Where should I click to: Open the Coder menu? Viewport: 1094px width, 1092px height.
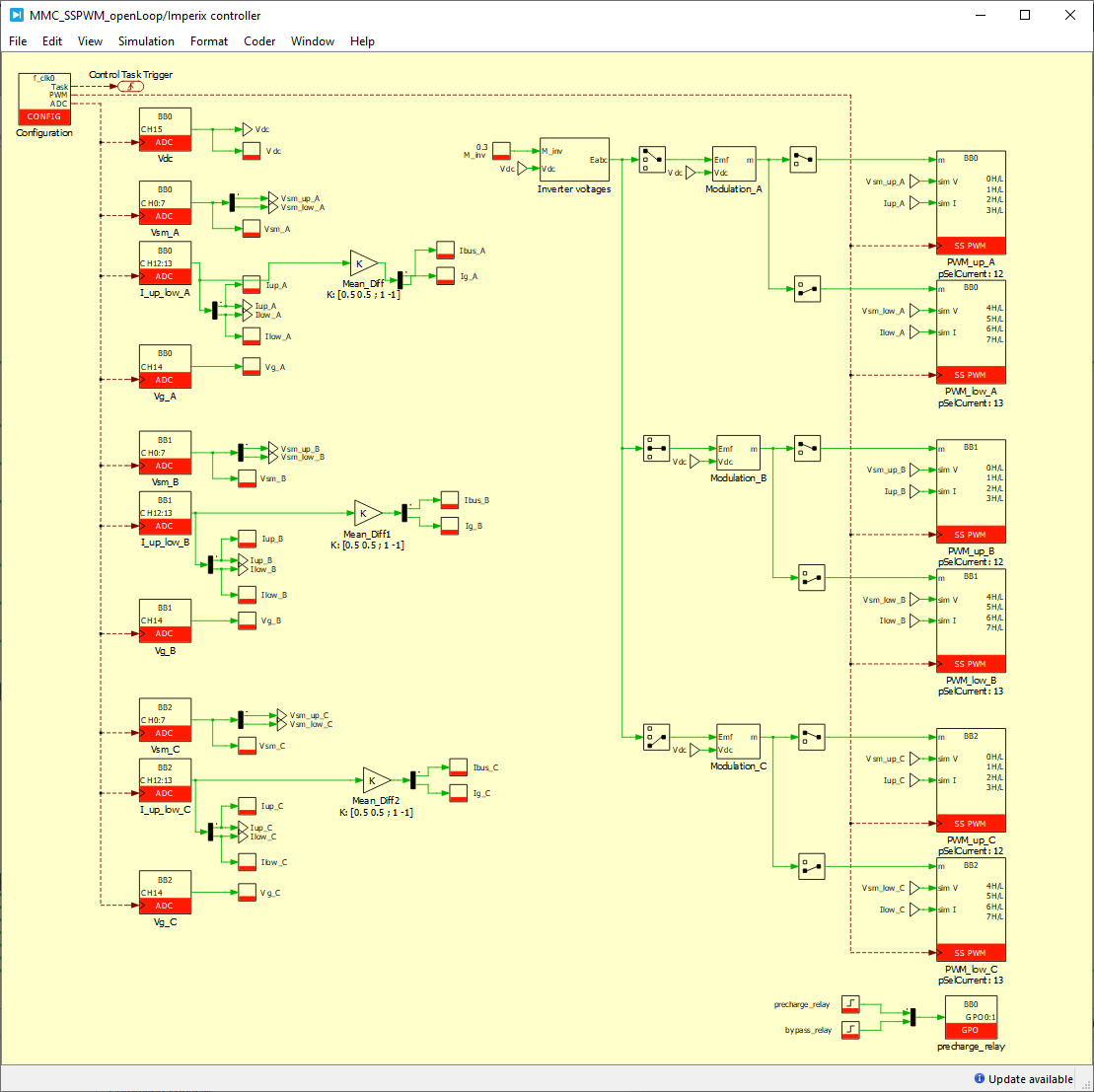[x=259, y=41]
